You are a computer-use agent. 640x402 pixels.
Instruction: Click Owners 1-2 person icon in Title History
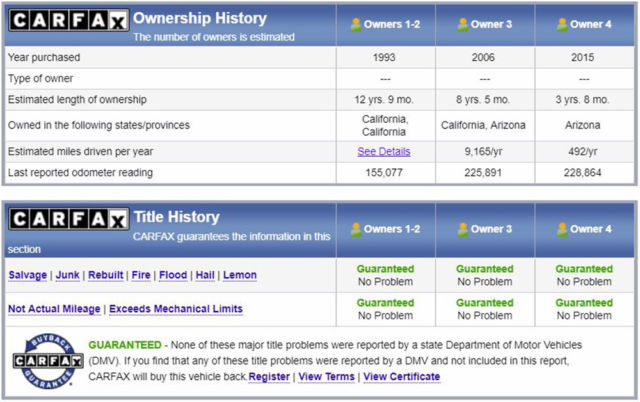[356, 229]
